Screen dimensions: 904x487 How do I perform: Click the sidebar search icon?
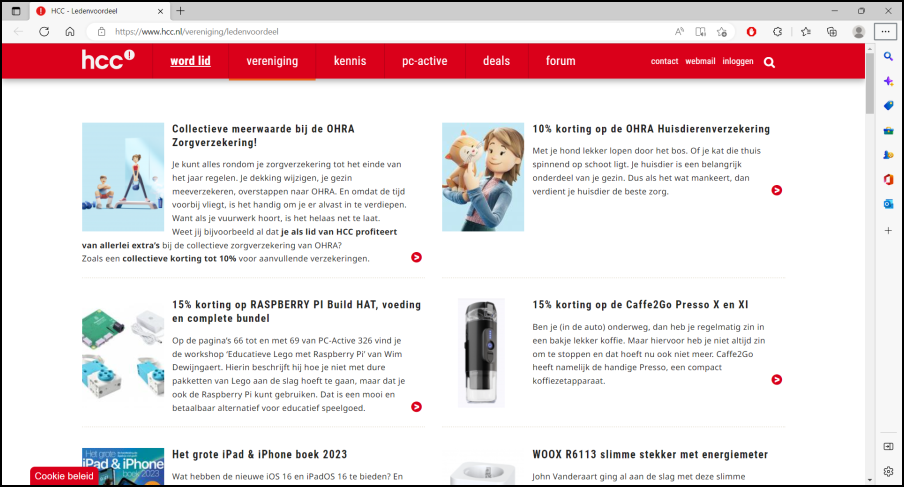(888, 56)
